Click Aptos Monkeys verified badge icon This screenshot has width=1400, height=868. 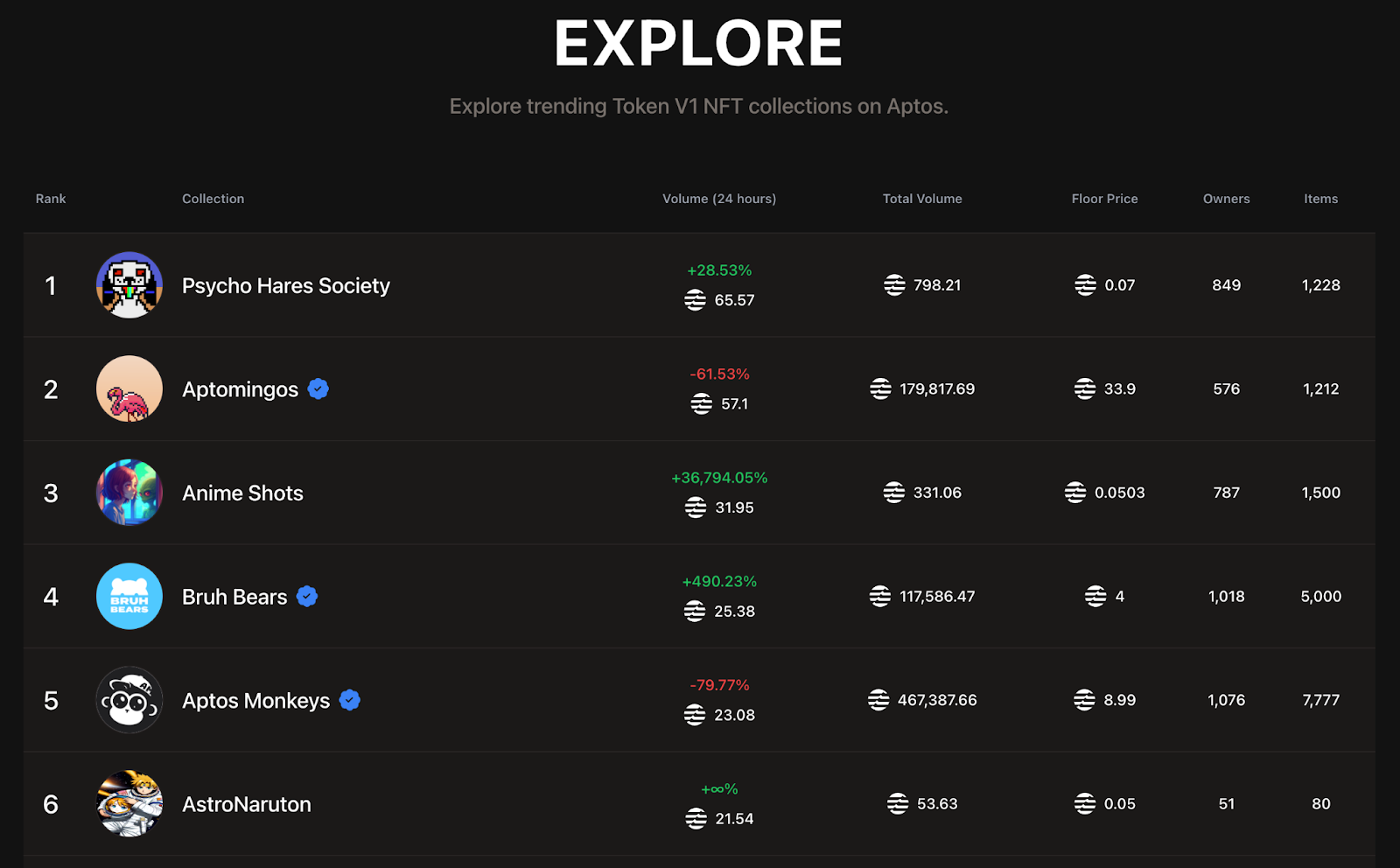(350, 700)
